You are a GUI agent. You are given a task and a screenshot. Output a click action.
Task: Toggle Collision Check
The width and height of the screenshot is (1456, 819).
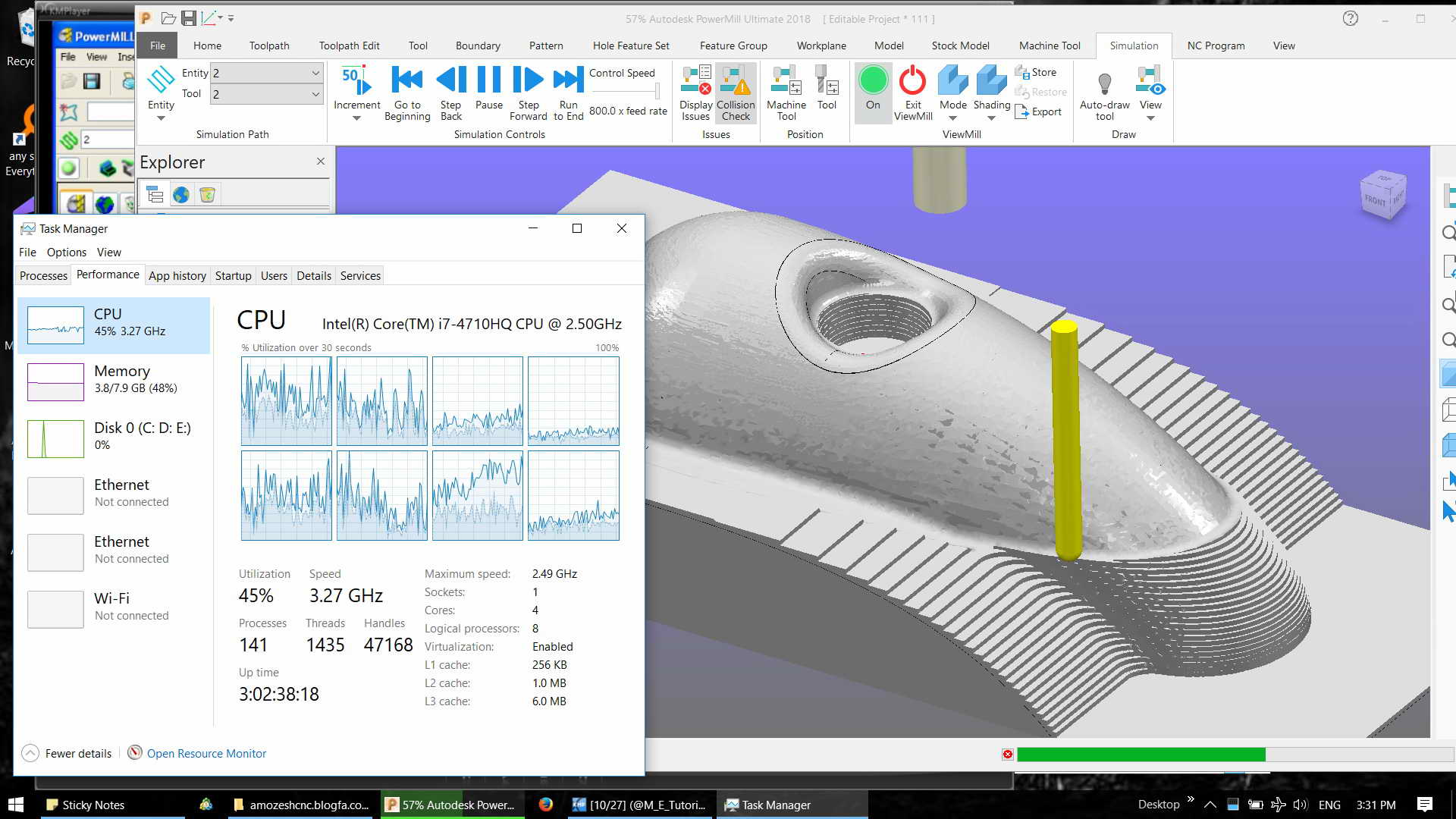[736, 93]
